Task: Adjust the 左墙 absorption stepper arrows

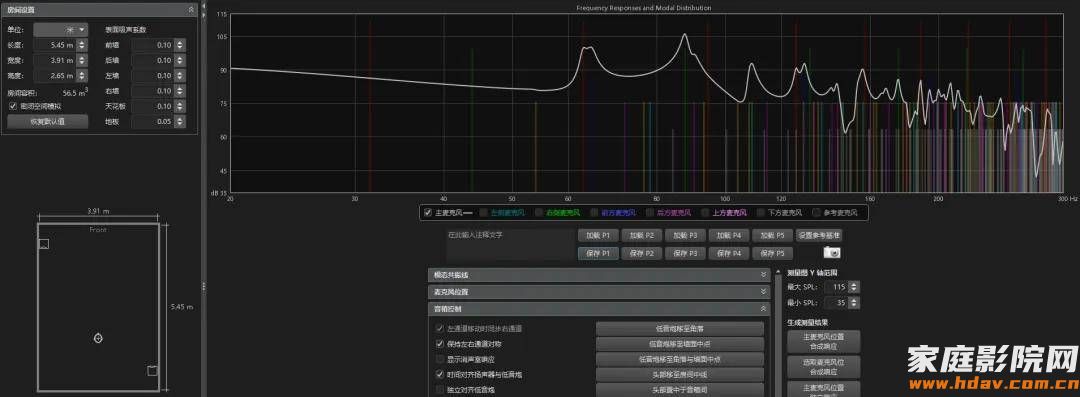Action: click(180, 75)
